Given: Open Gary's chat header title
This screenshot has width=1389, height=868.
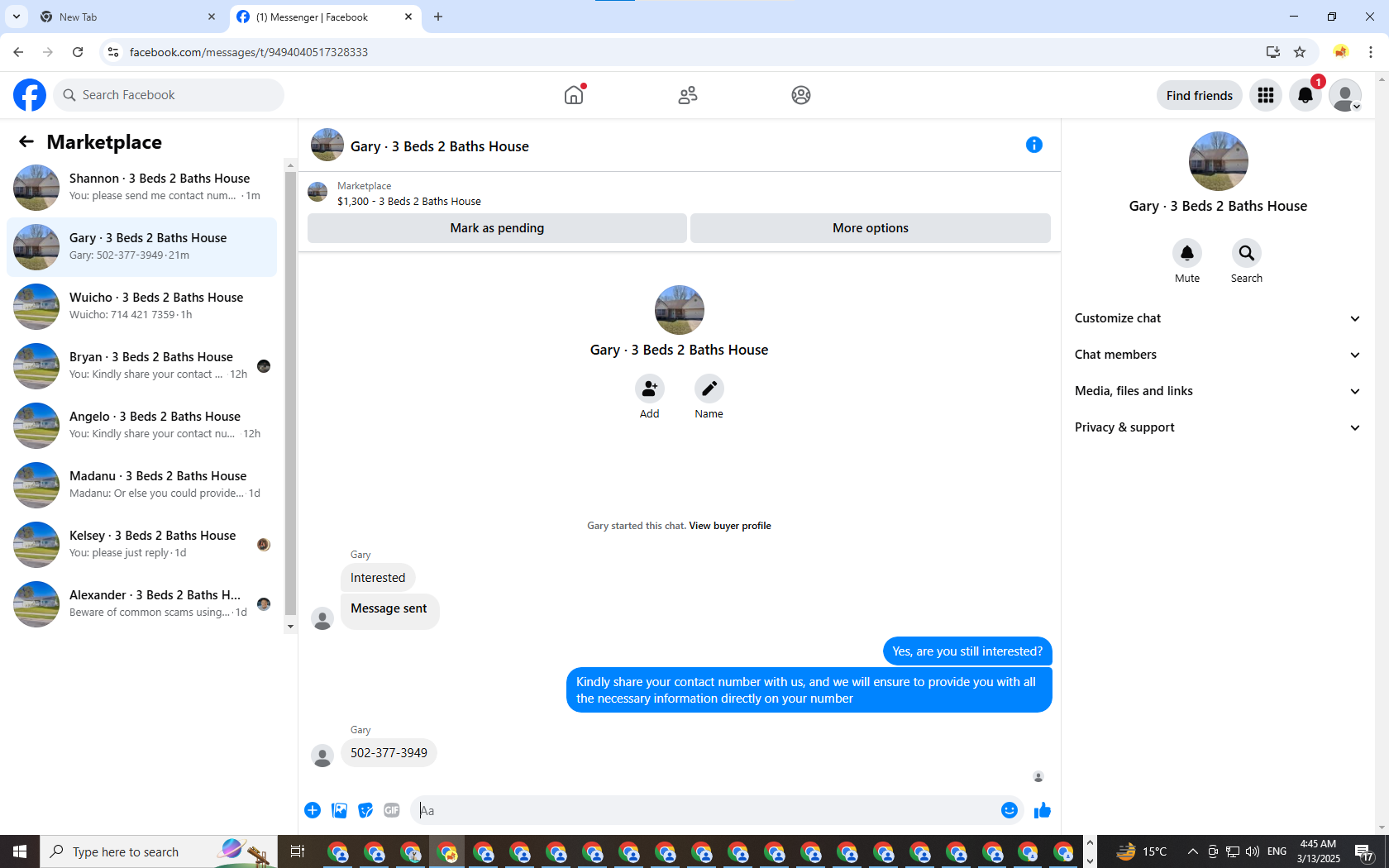Looking at the screenshot, I should pyautogui.click(x=440, y=146).
